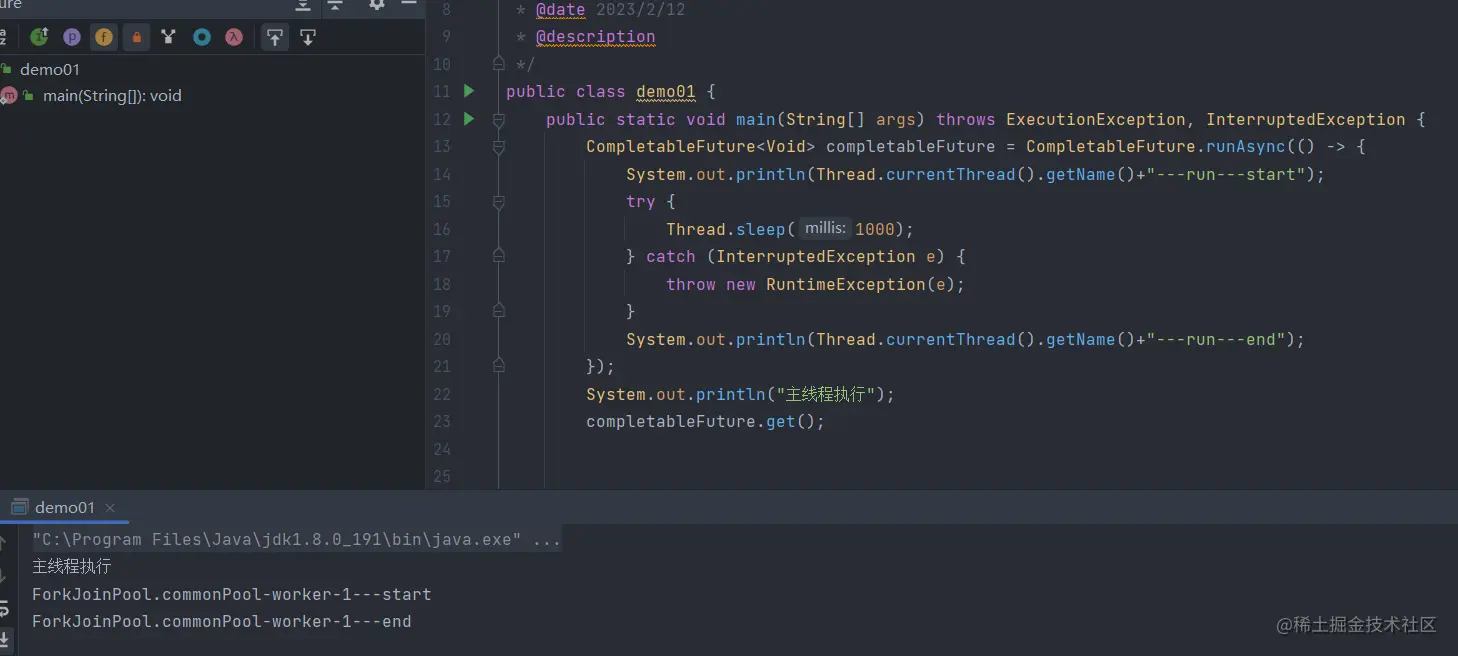Click the demo01 run tab window icon
Screen dimensions: 1458x656
(x=19, y=507)
